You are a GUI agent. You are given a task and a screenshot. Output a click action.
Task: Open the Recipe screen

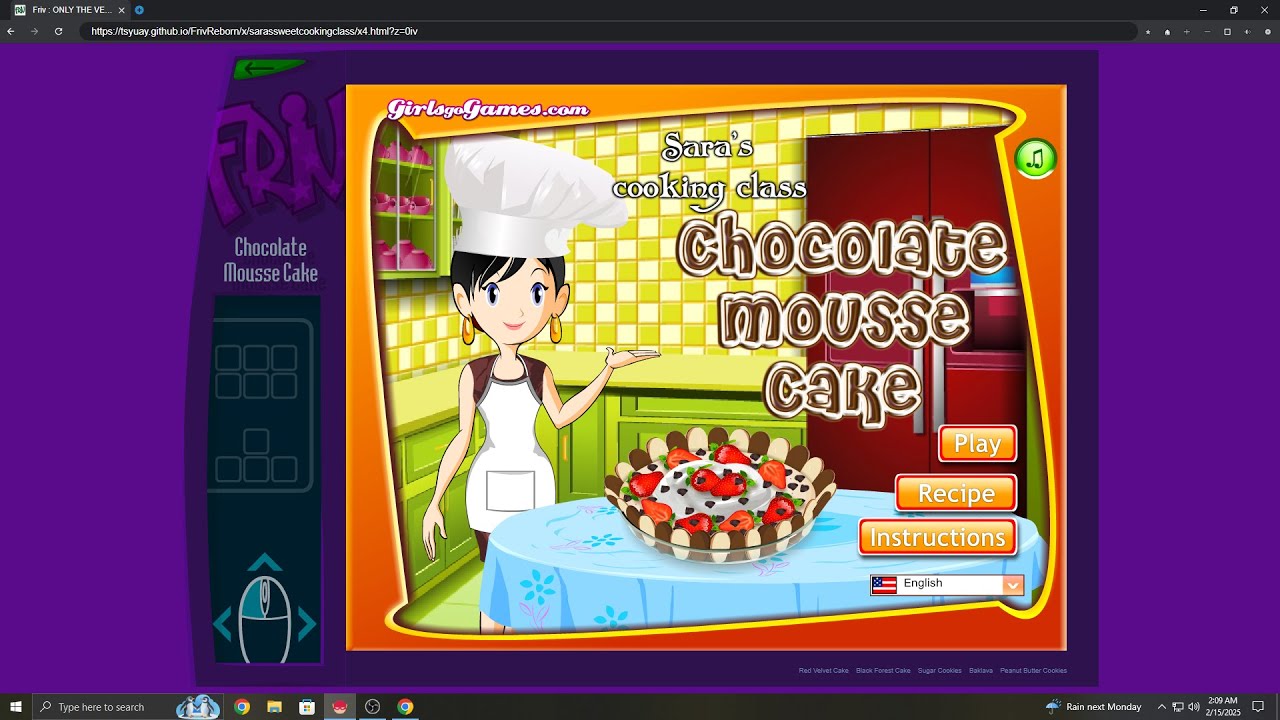pyautogui.click(x=956, y=493)
